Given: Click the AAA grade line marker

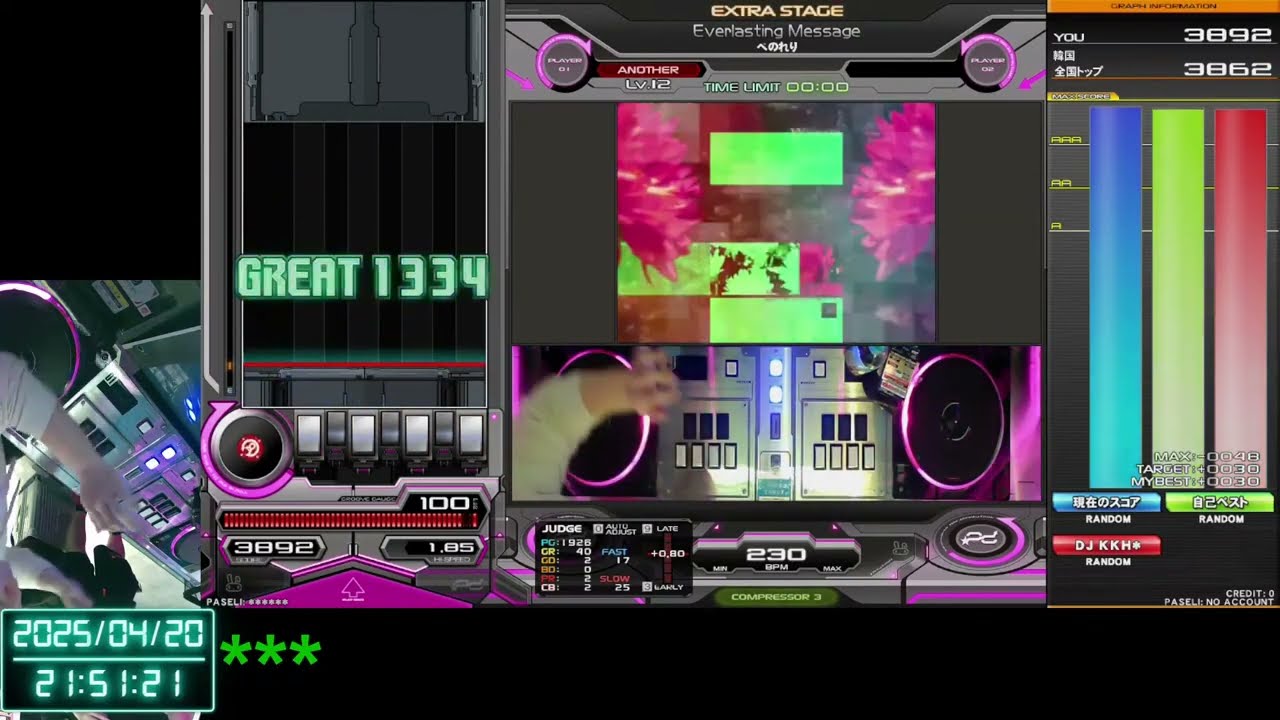Looking at the screenshot, I should pos(1065,140).
